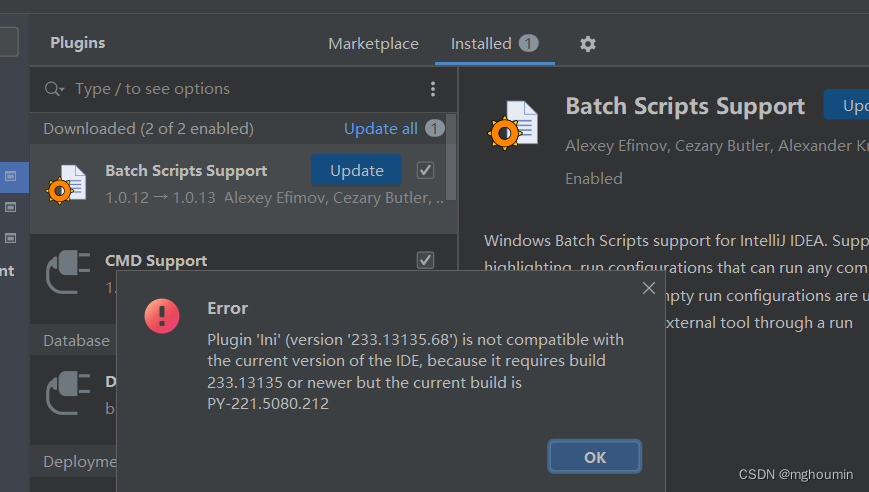Click version text 1.0.12 → 1.0.13

(160, 198)
